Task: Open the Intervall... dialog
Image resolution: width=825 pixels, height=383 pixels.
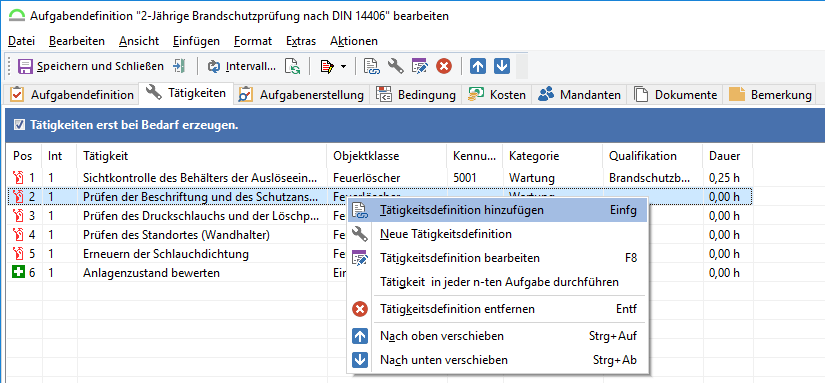Action: point(243,66)
